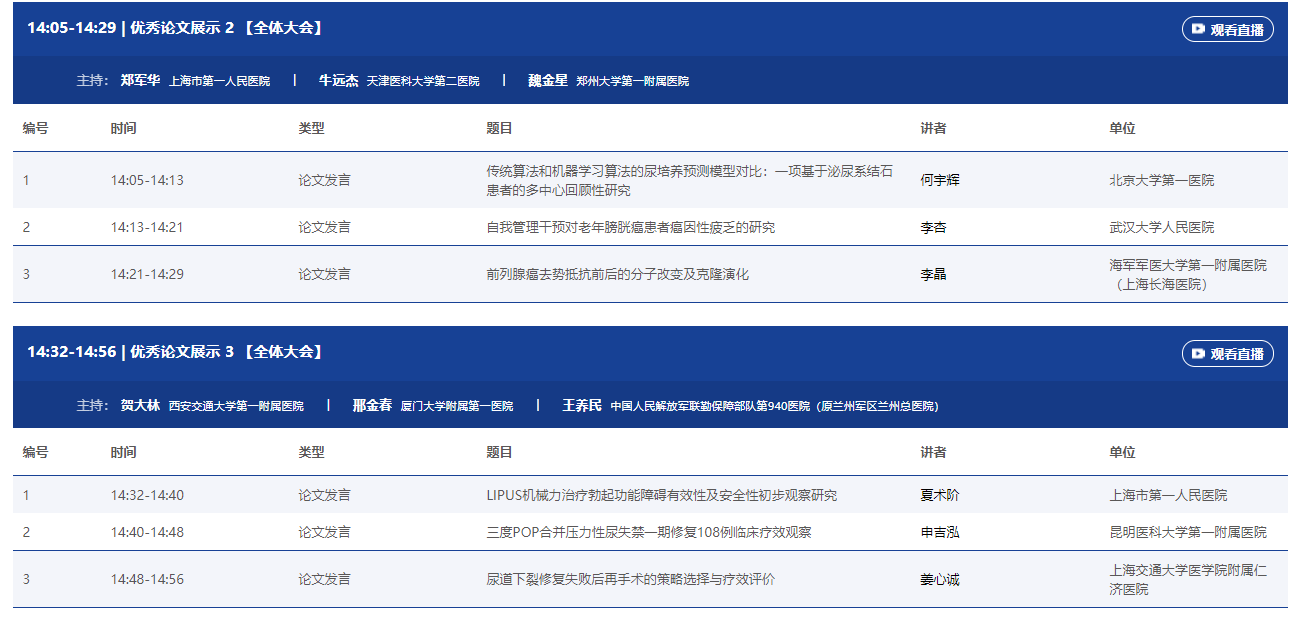The image size is (1300, 619).
Task: Click institution 北京大学第一医院
Action: coord(1161,180)
